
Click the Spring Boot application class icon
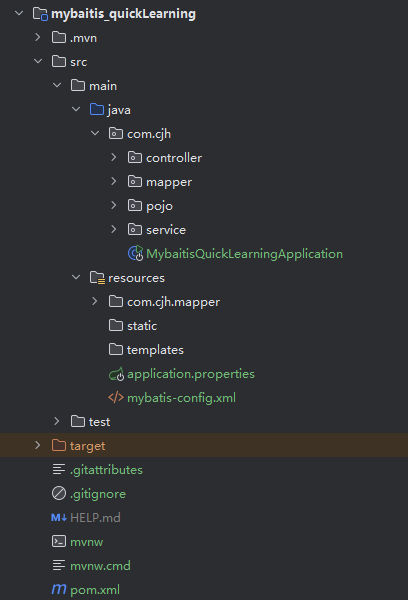(135, 253)
